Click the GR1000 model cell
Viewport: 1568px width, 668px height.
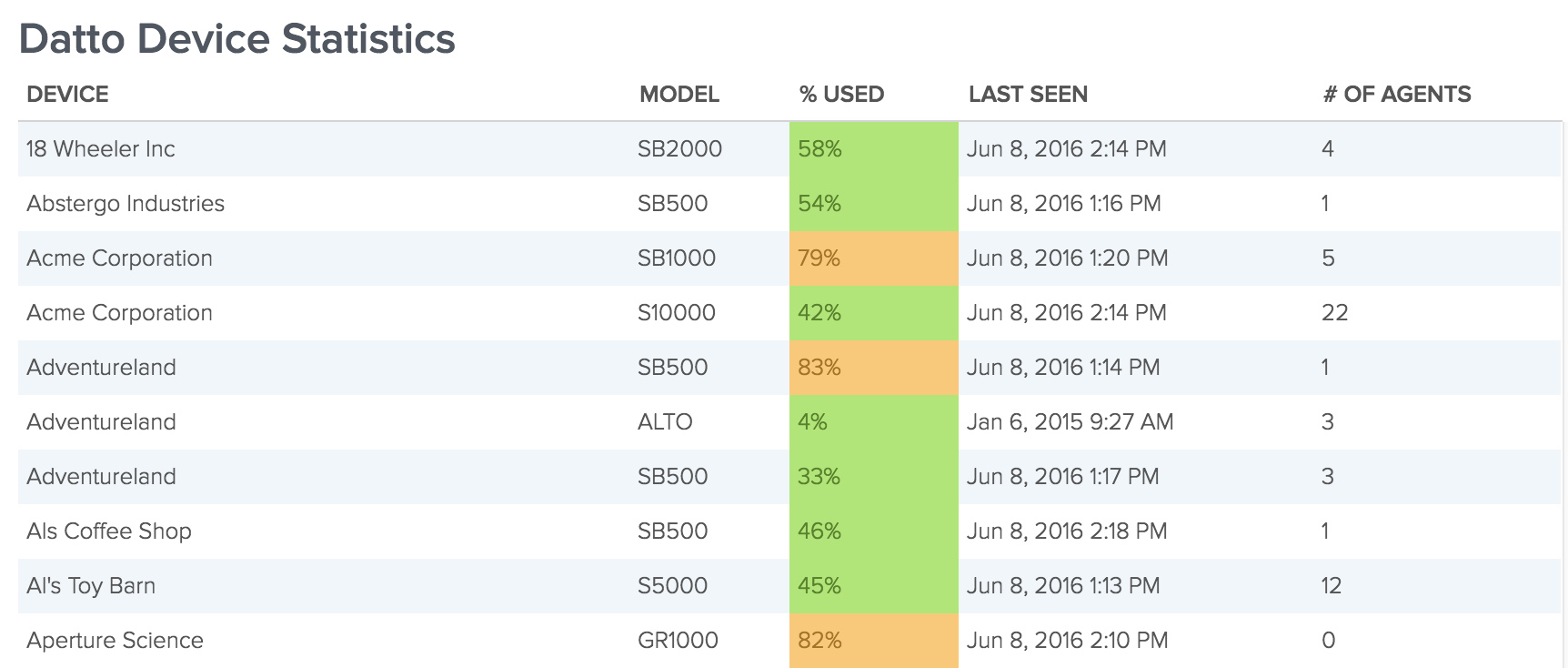point(678,641)
